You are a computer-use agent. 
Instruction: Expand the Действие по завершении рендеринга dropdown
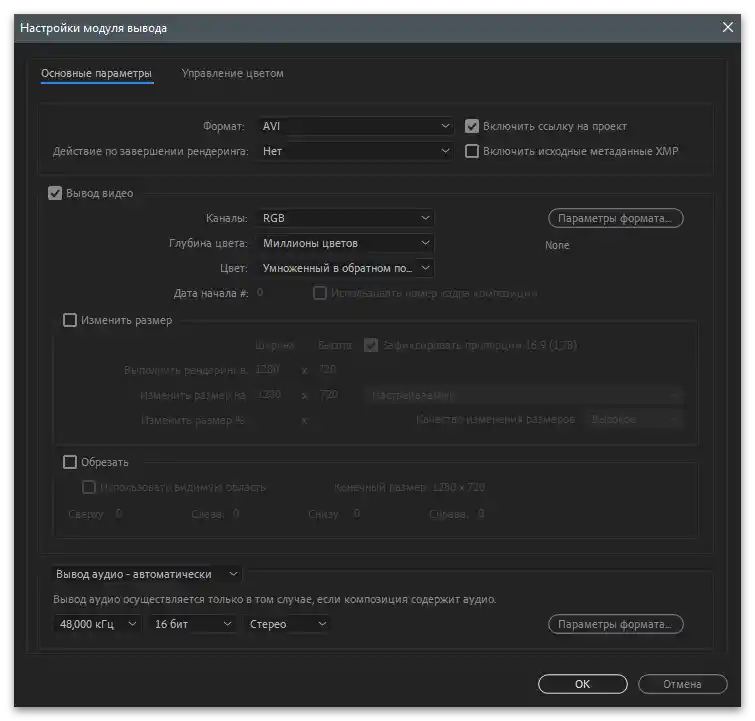(x=355, y=151)
